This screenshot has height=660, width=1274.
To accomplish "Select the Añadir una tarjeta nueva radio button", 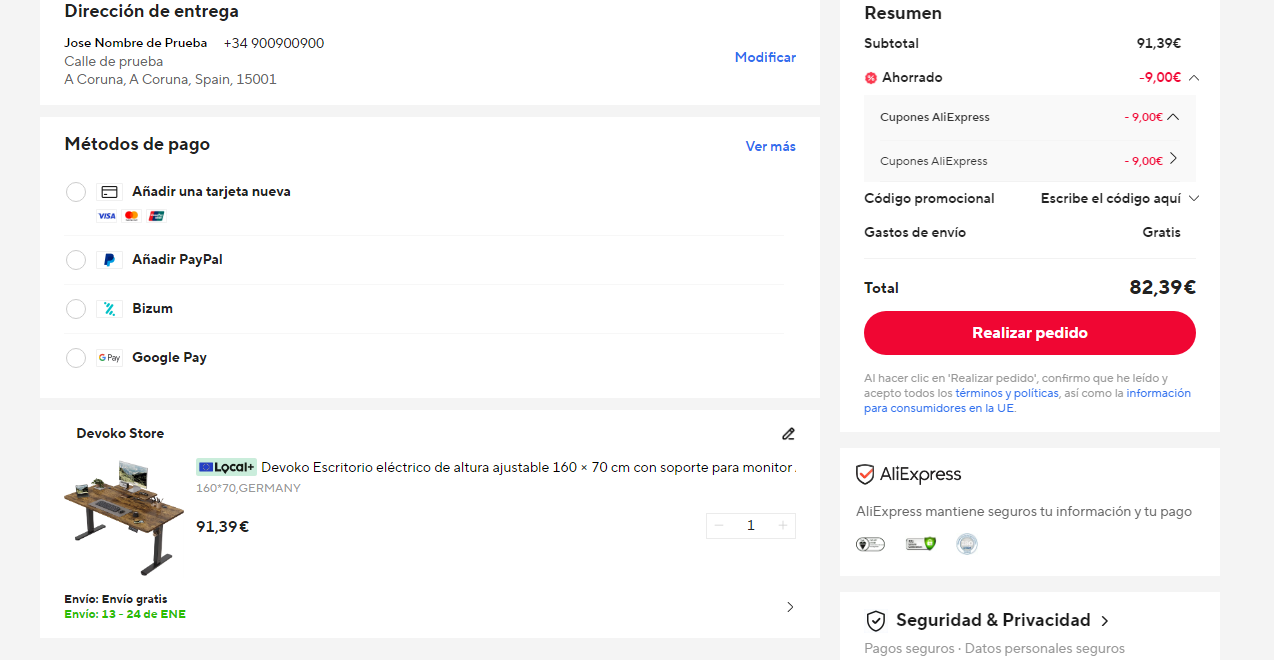I will tap(76, 192).
